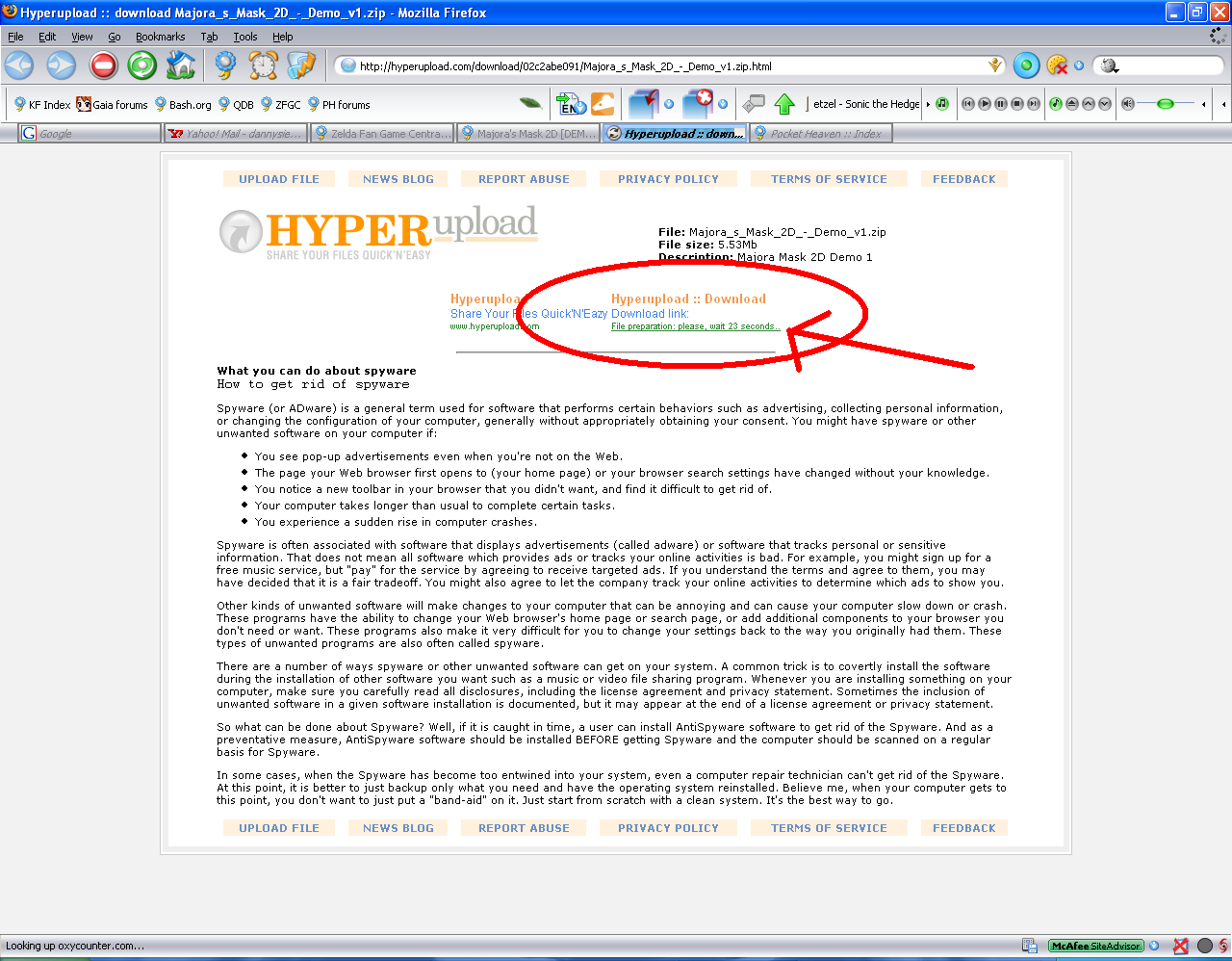Click the top UPLOAD FILE button
Viewport: 1232px width, 961px height.
point(279,179)
